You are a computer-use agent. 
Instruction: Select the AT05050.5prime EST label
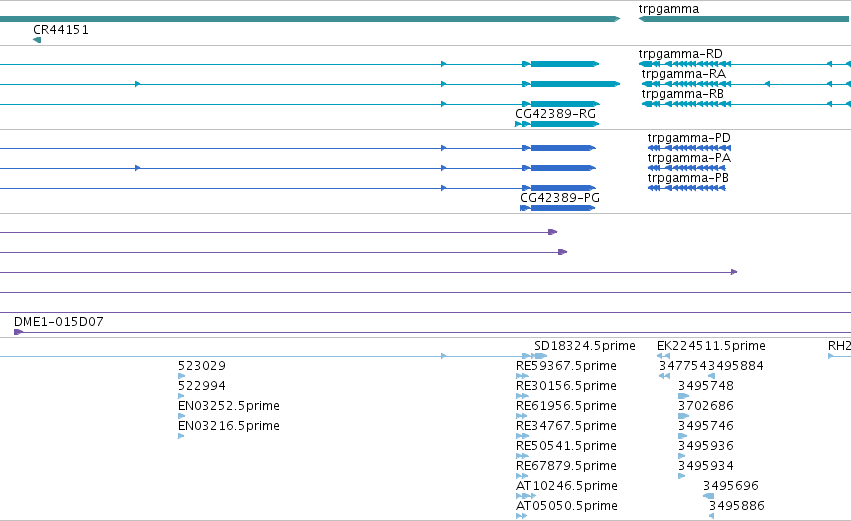567,506
